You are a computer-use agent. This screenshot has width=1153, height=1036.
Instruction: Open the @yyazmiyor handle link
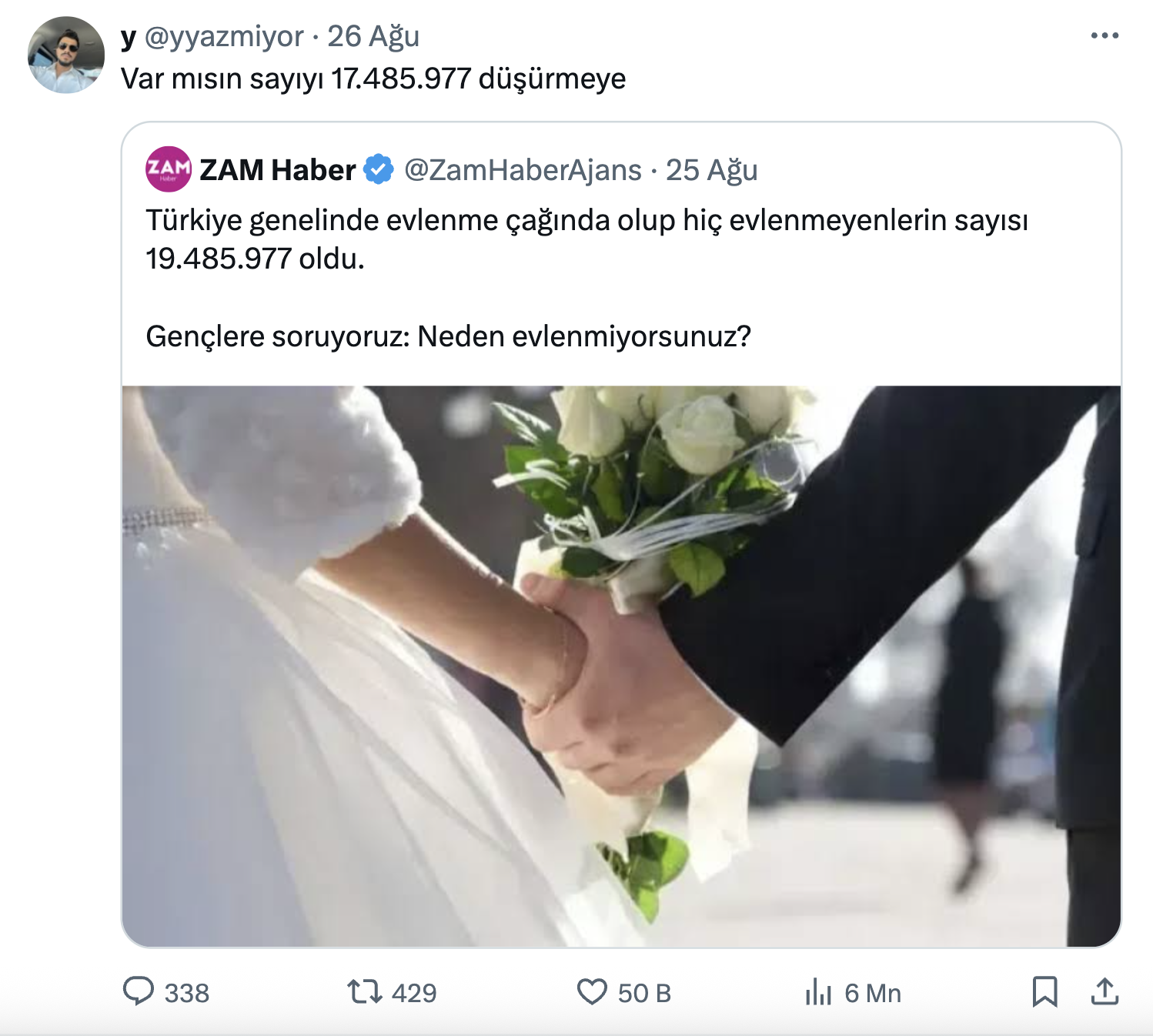(224, 36)
